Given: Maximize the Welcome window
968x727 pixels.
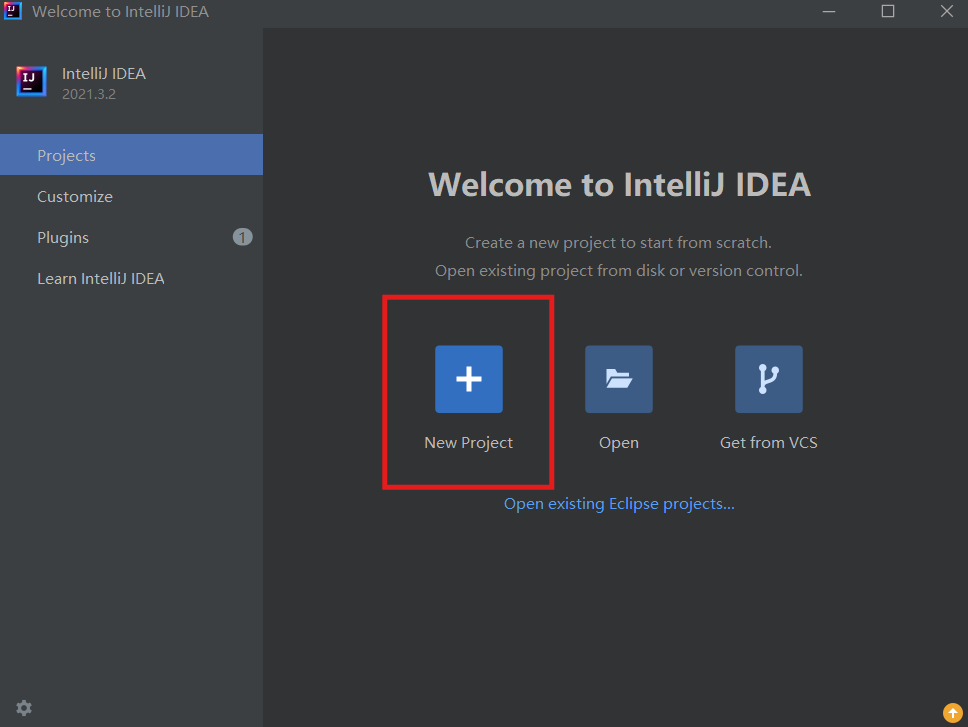Looking at the screenshot, I should pos(888,11).
